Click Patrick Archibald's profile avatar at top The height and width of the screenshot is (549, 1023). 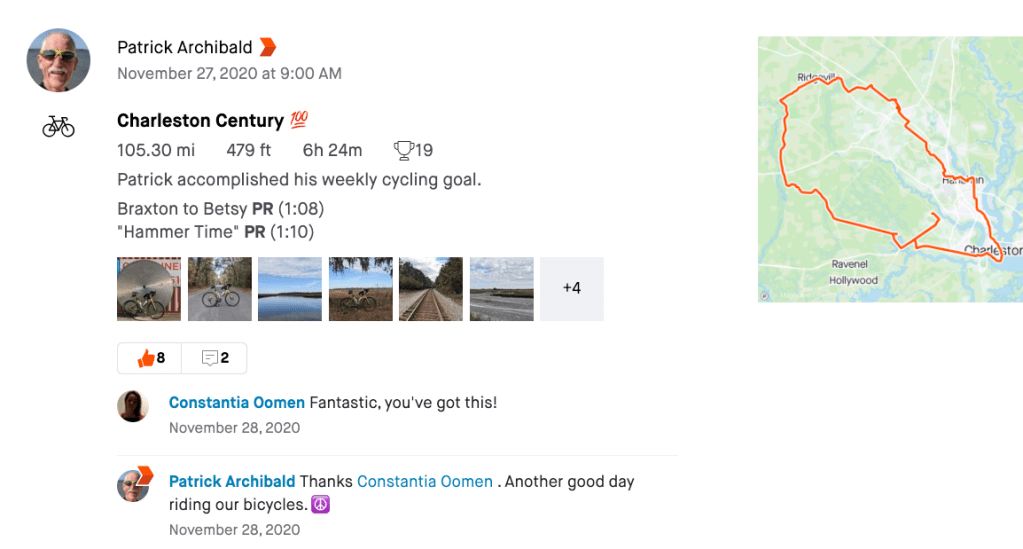(58, 60)
